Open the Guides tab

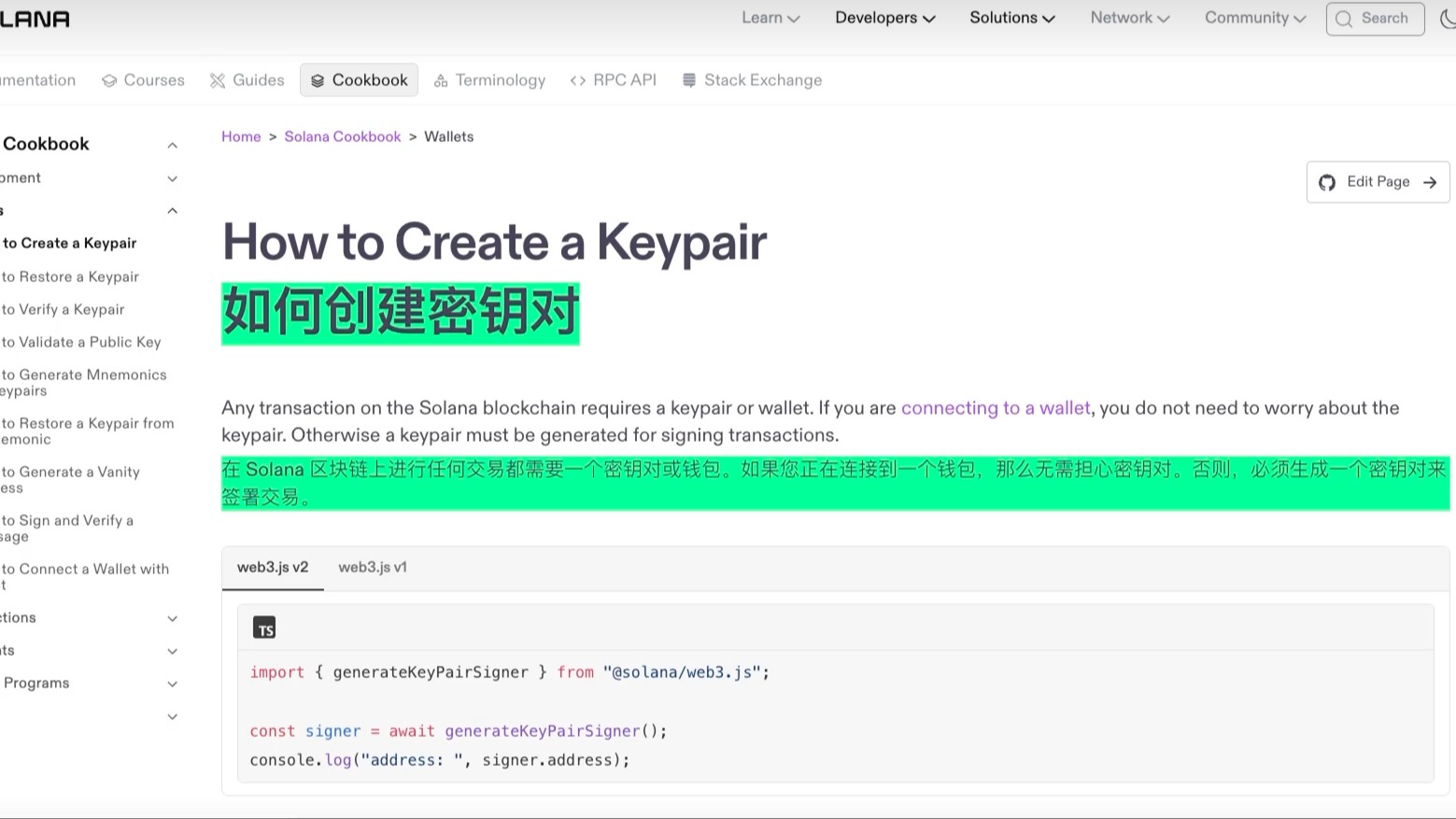coord(247,80)
